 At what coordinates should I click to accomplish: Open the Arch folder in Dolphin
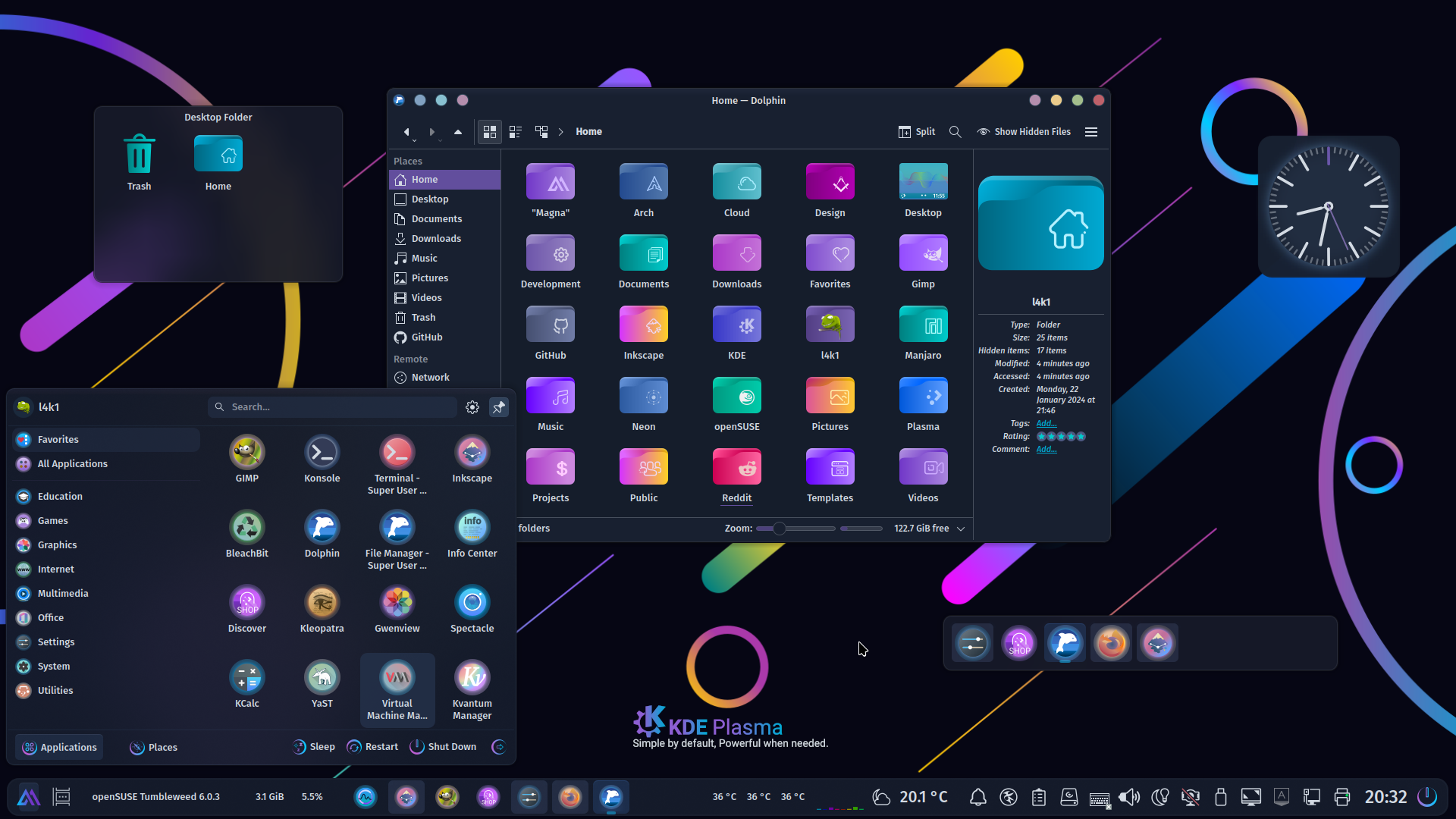(643, 190)
